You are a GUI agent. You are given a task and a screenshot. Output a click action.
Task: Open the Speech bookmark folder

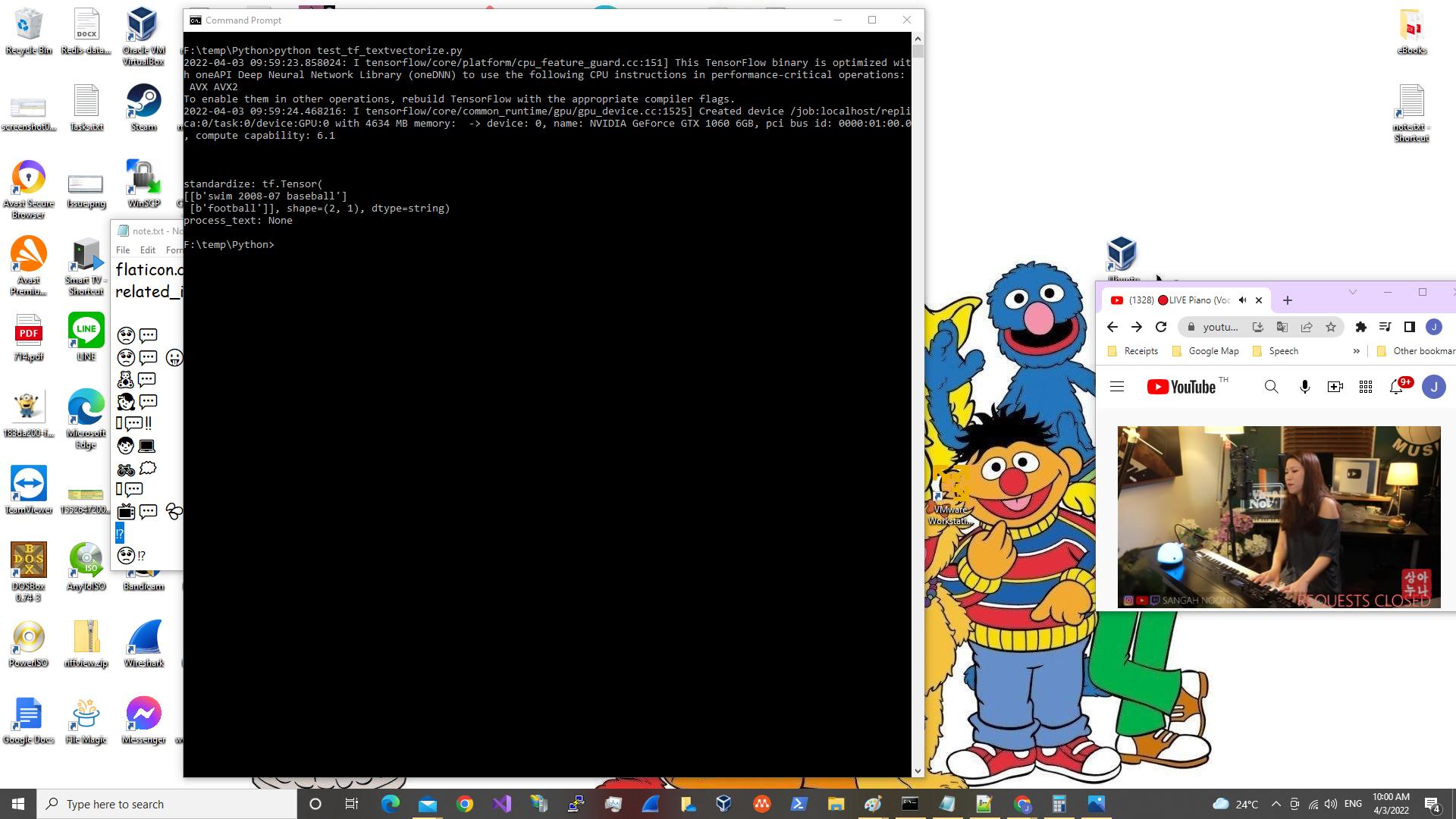(1276, 351)
